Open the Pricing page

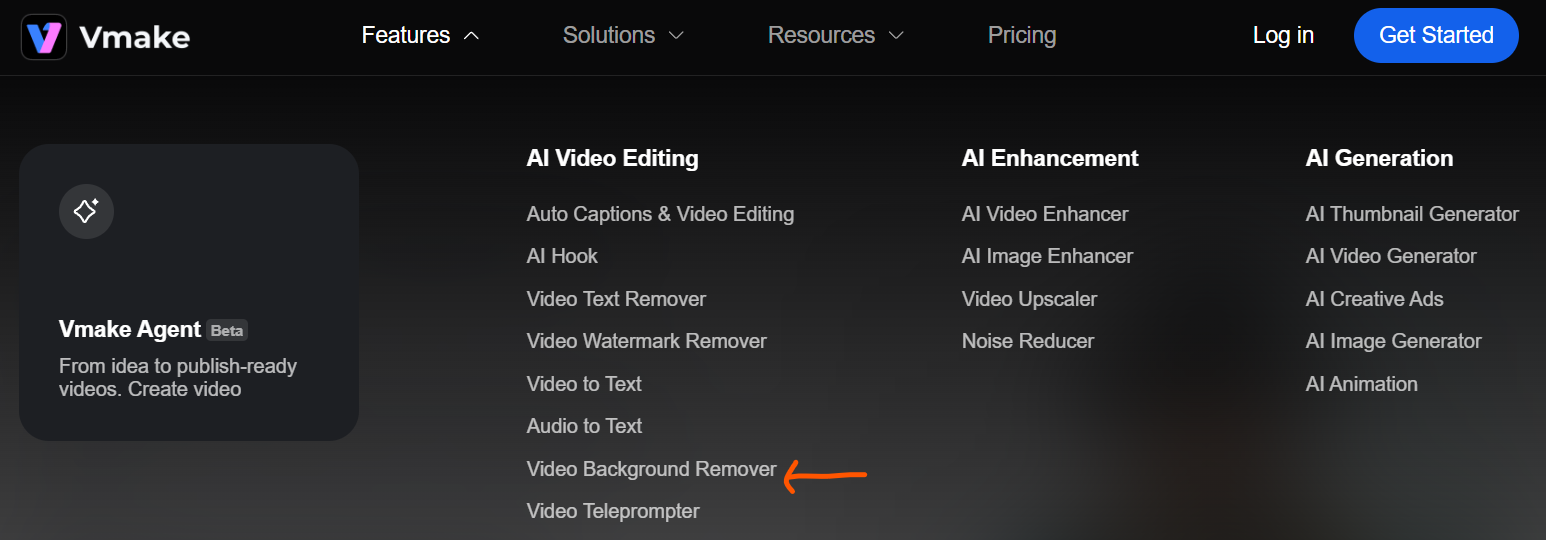coord(1021,36)
